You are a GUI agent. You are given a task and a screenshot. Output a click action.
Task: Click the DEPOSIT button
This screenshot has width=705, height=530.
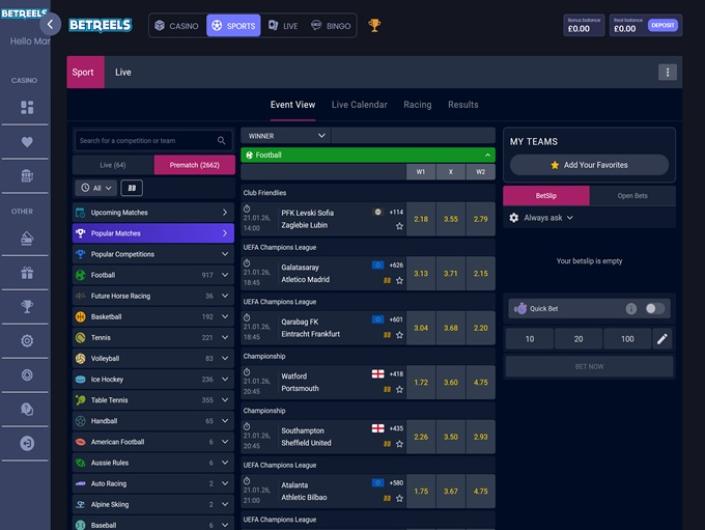(x=662, y=26)
